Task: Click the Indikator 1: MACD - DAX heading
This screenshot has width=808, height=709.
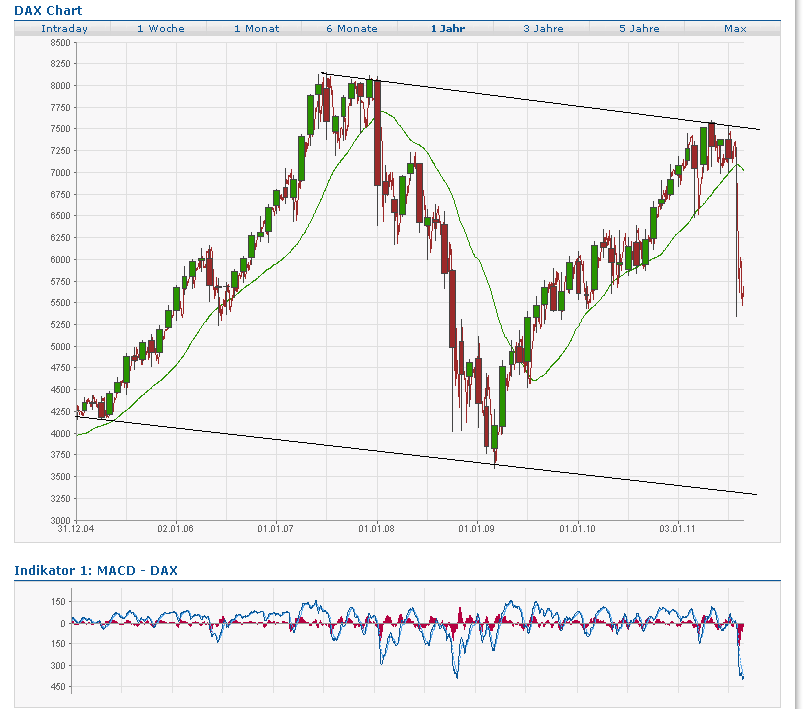Action: pos(96,570)
